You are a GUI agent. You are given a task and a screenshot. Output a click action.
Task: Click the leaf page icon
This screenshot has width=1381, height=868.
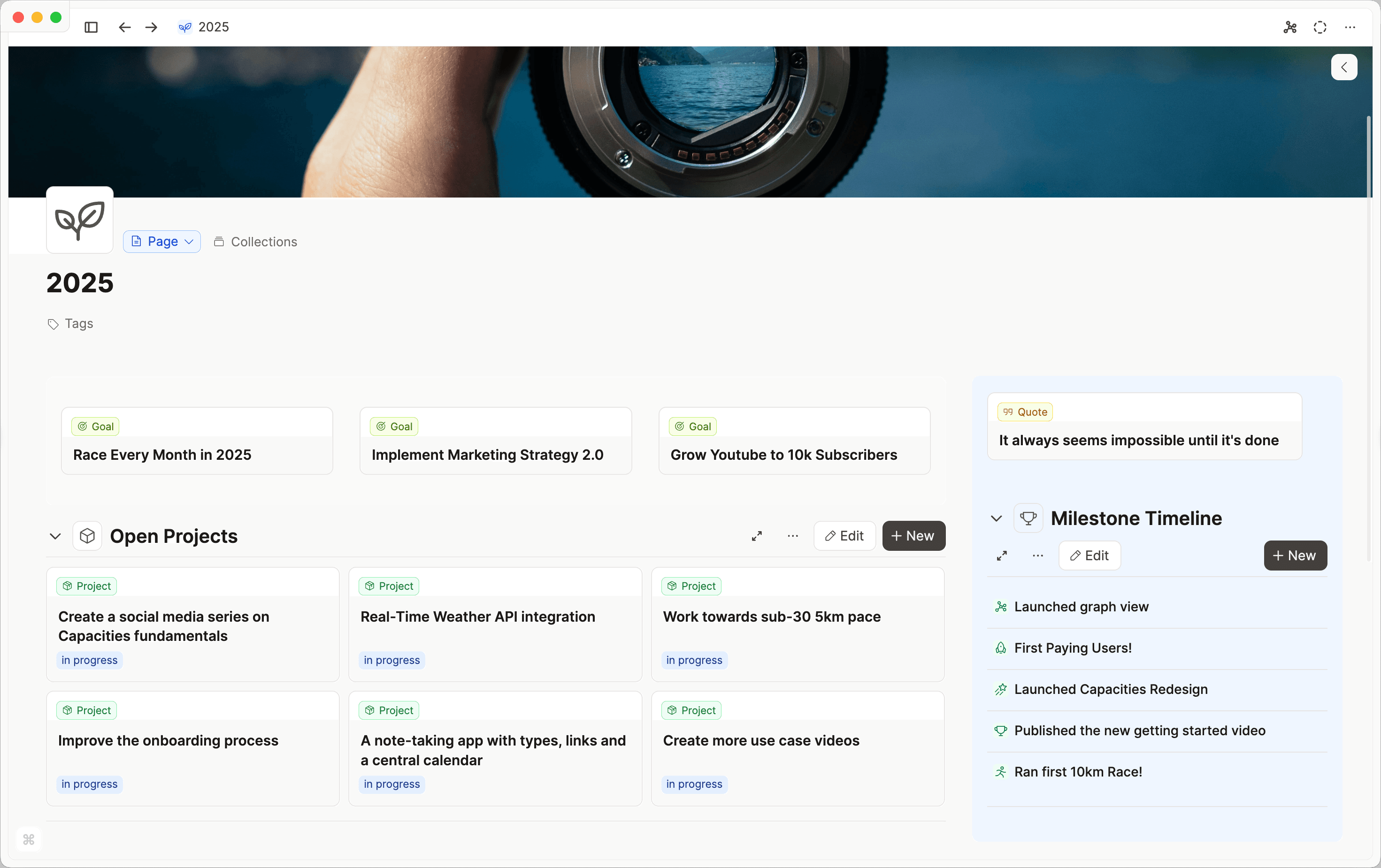point(80,220)
